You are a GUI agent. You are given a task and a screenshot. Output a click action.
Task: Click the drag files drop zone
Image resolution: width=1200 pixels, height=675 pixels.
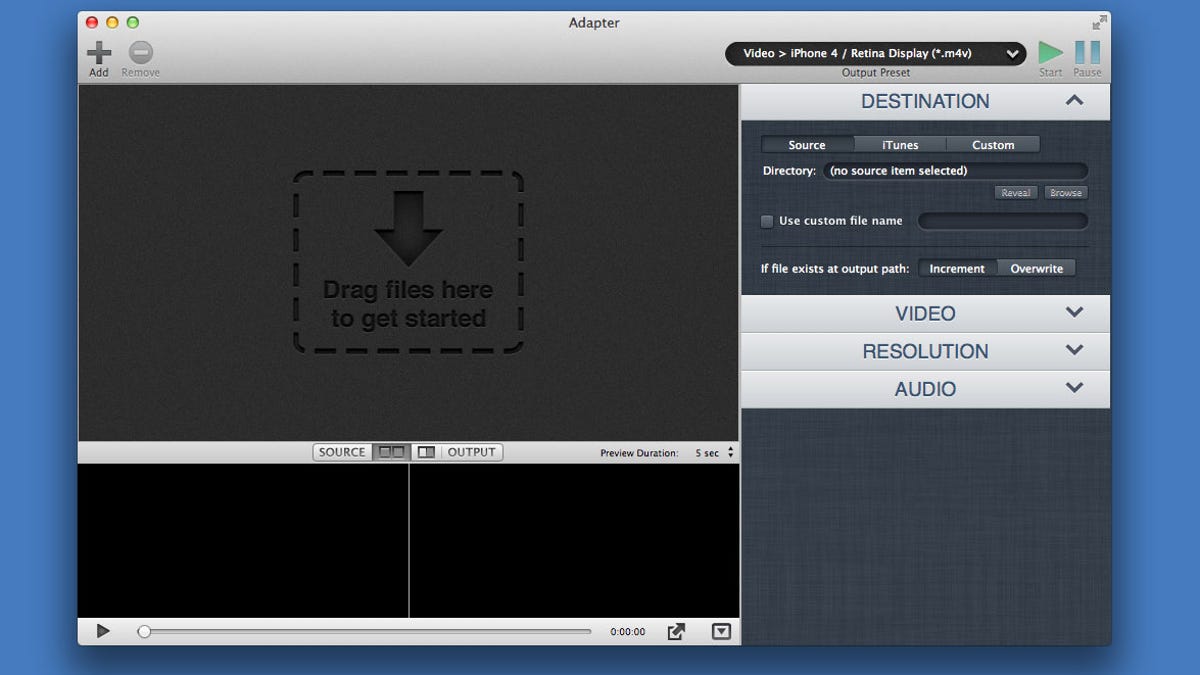(x=408, y=262)
